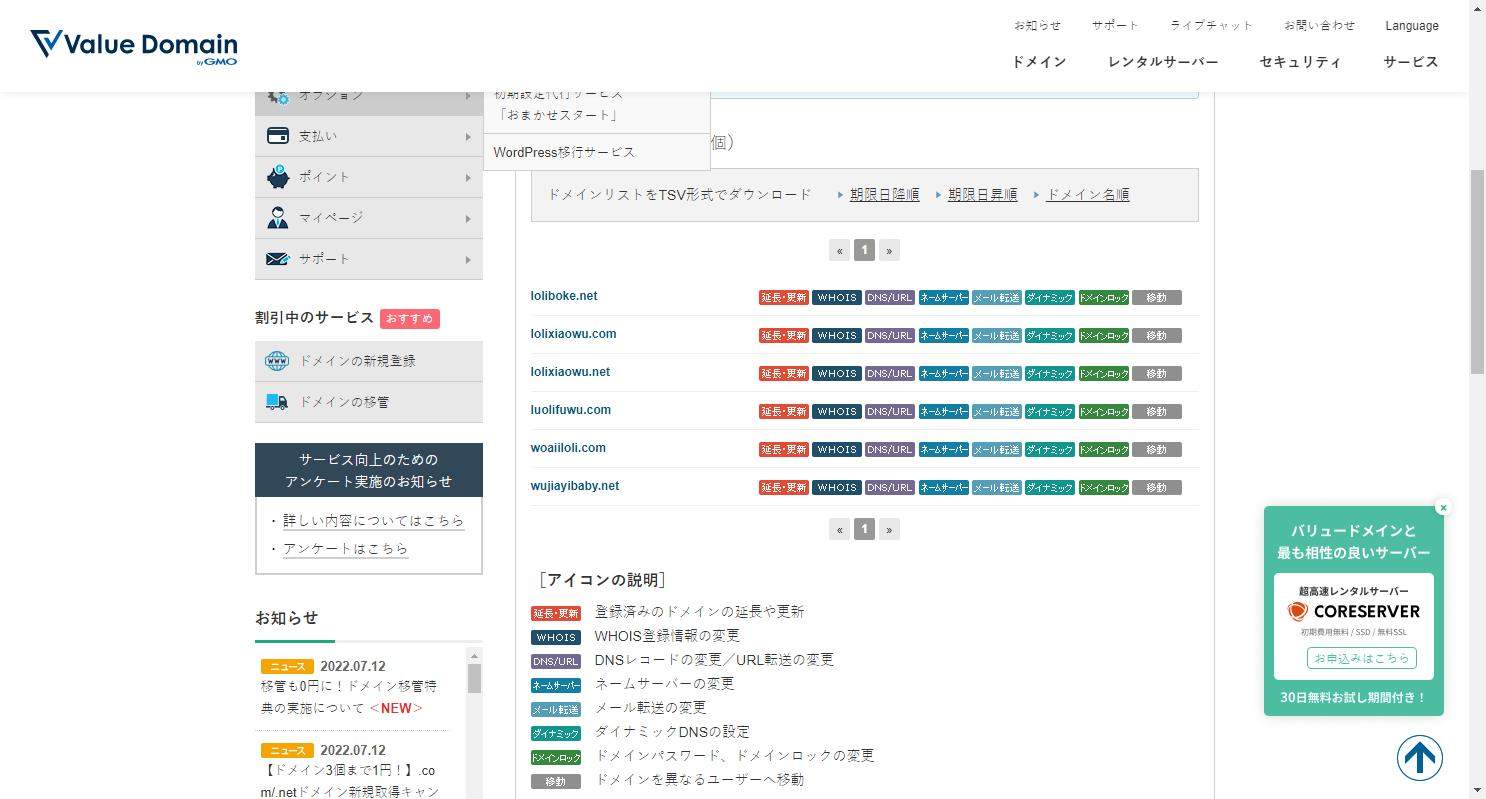Click 移動 badge for luolifuwu.com
This screenshot has height=799, width=1486.
point(1156,412)
